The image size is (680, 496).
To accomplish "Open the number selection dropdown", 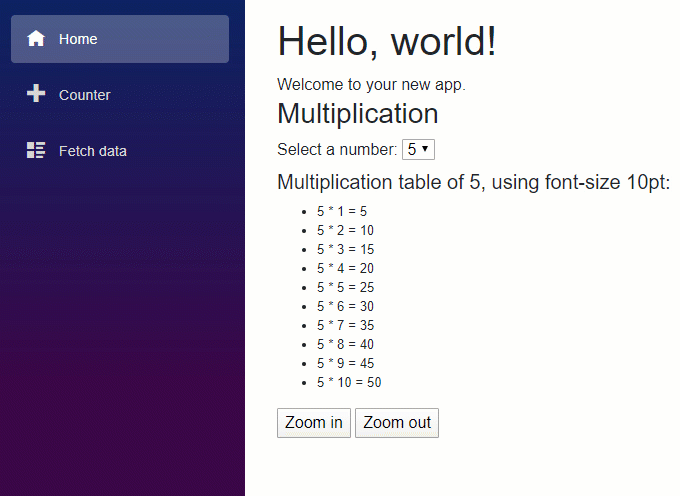I will coord(417,150).
